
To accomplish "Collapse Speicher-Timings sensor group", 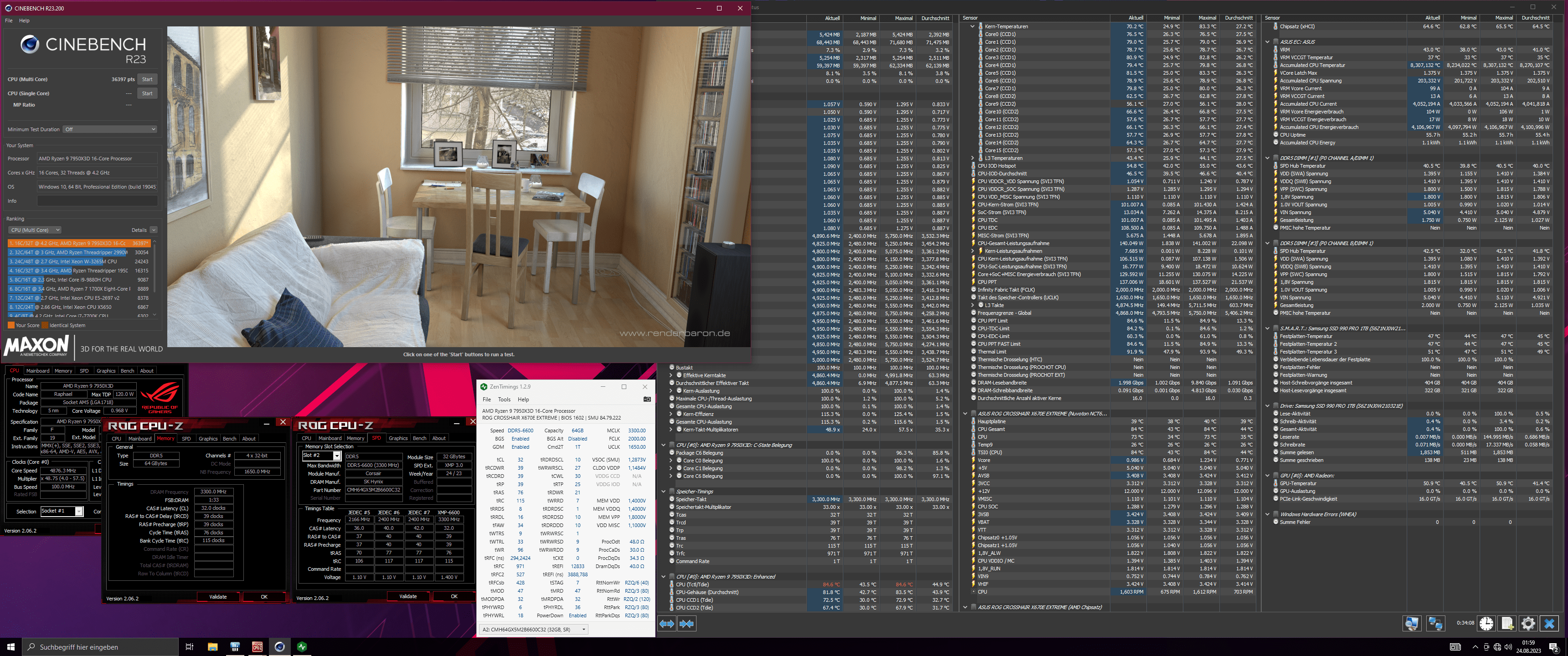I will [664, 492].
